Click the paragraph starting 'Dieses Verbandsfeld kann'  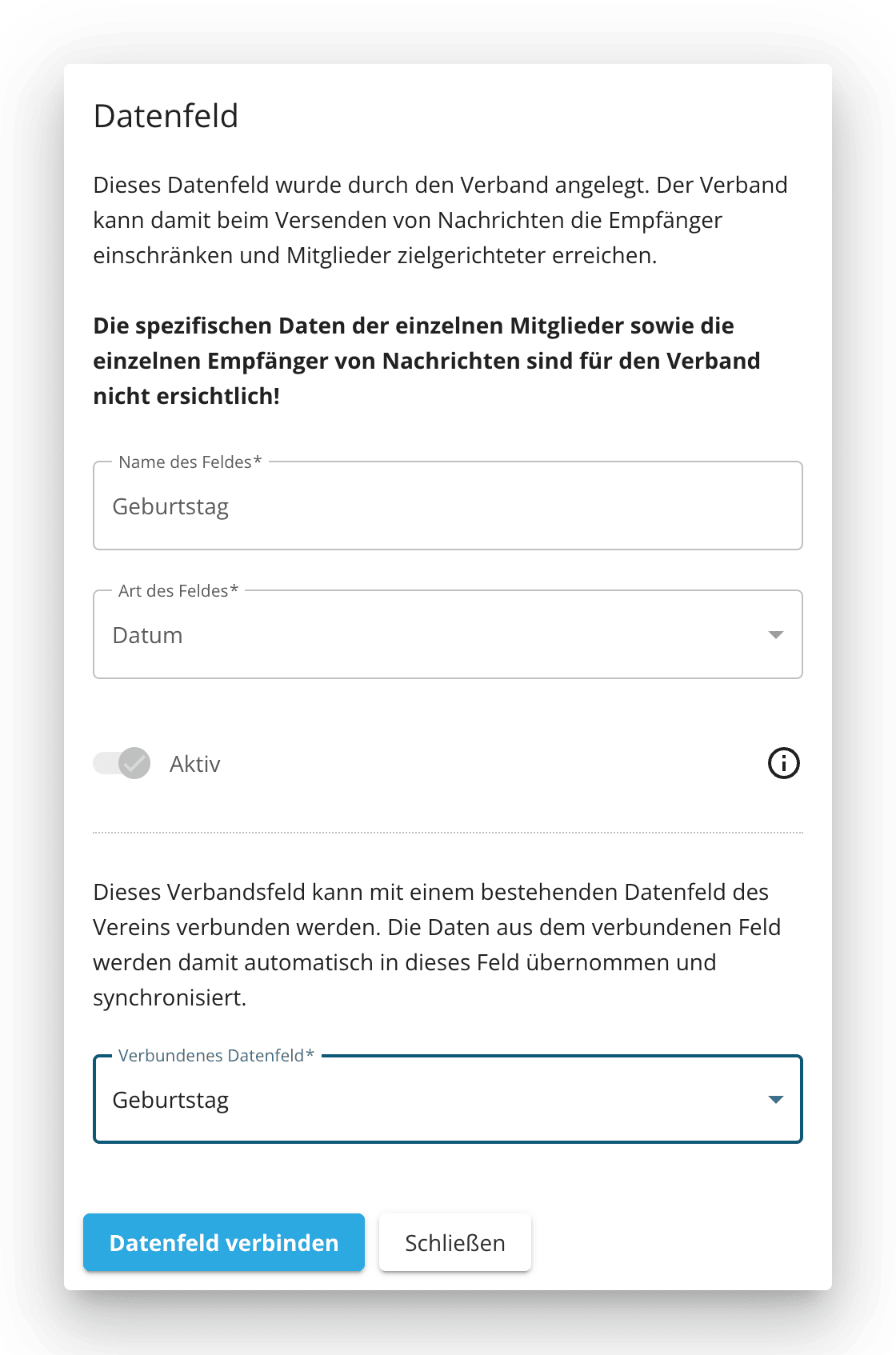tap(437, 945)
